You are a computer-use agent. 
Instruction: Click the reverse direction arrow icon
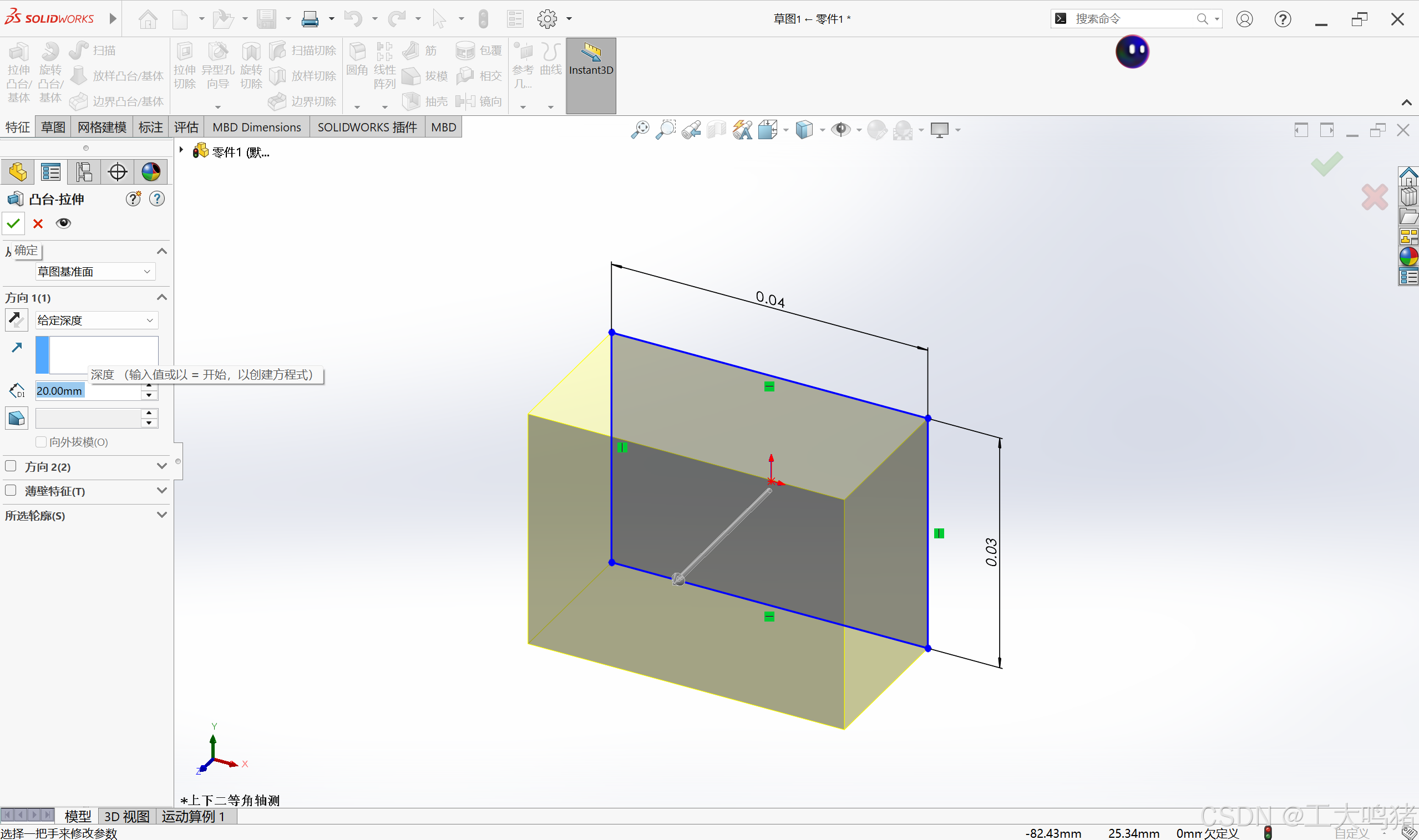coord(16,320)
